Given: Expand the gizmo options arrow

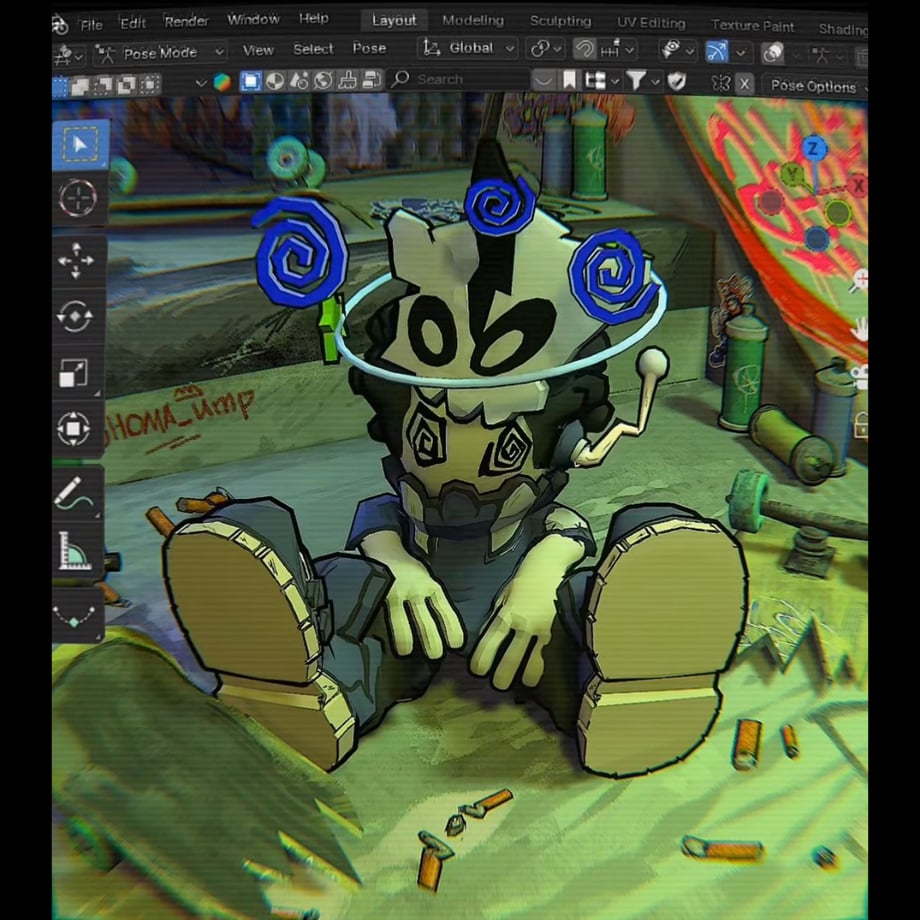Looking at the screenshot, I should (x=741, y=53).
